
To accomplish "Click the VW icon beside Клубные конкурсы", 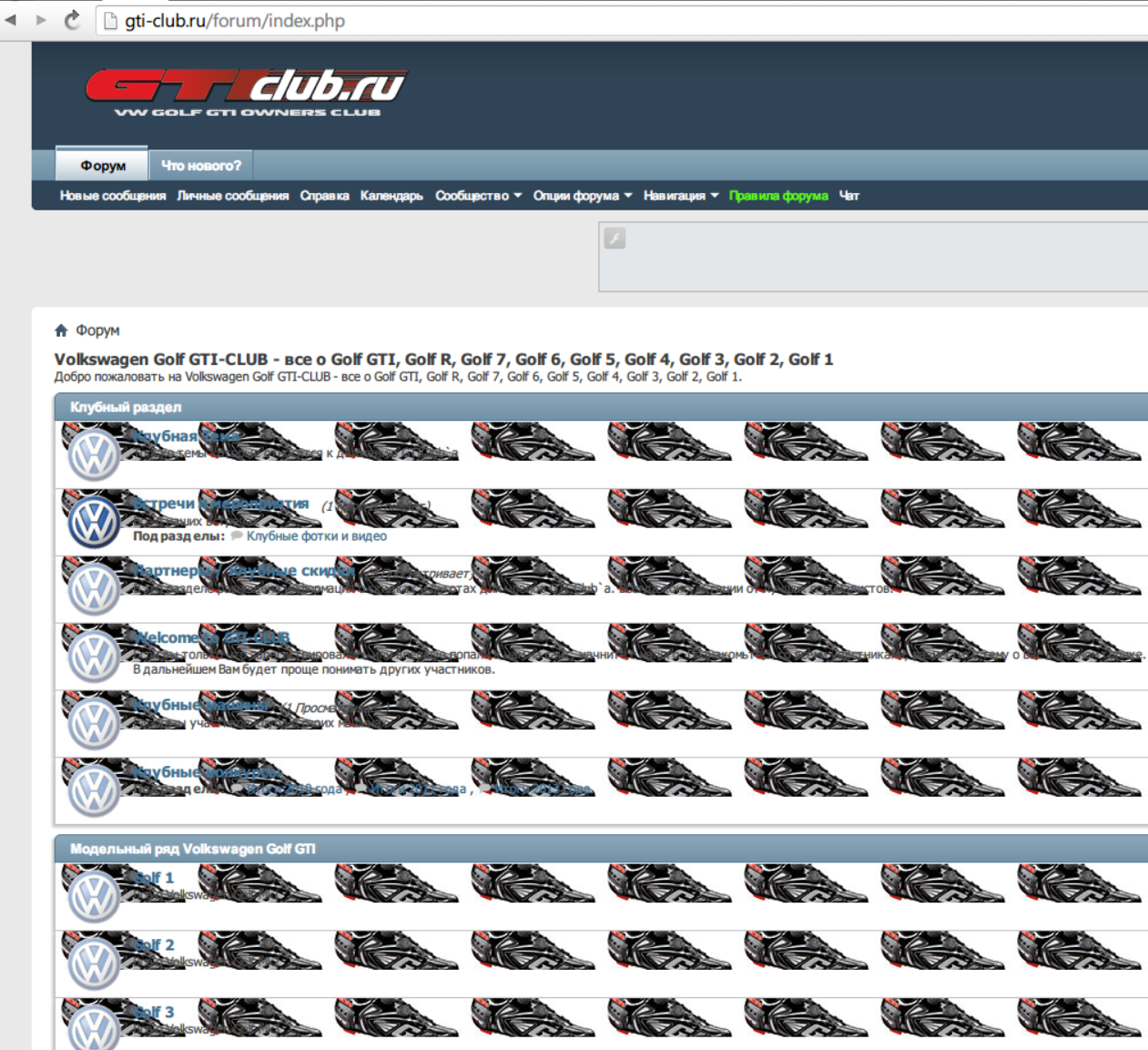I will coord(94,790).
